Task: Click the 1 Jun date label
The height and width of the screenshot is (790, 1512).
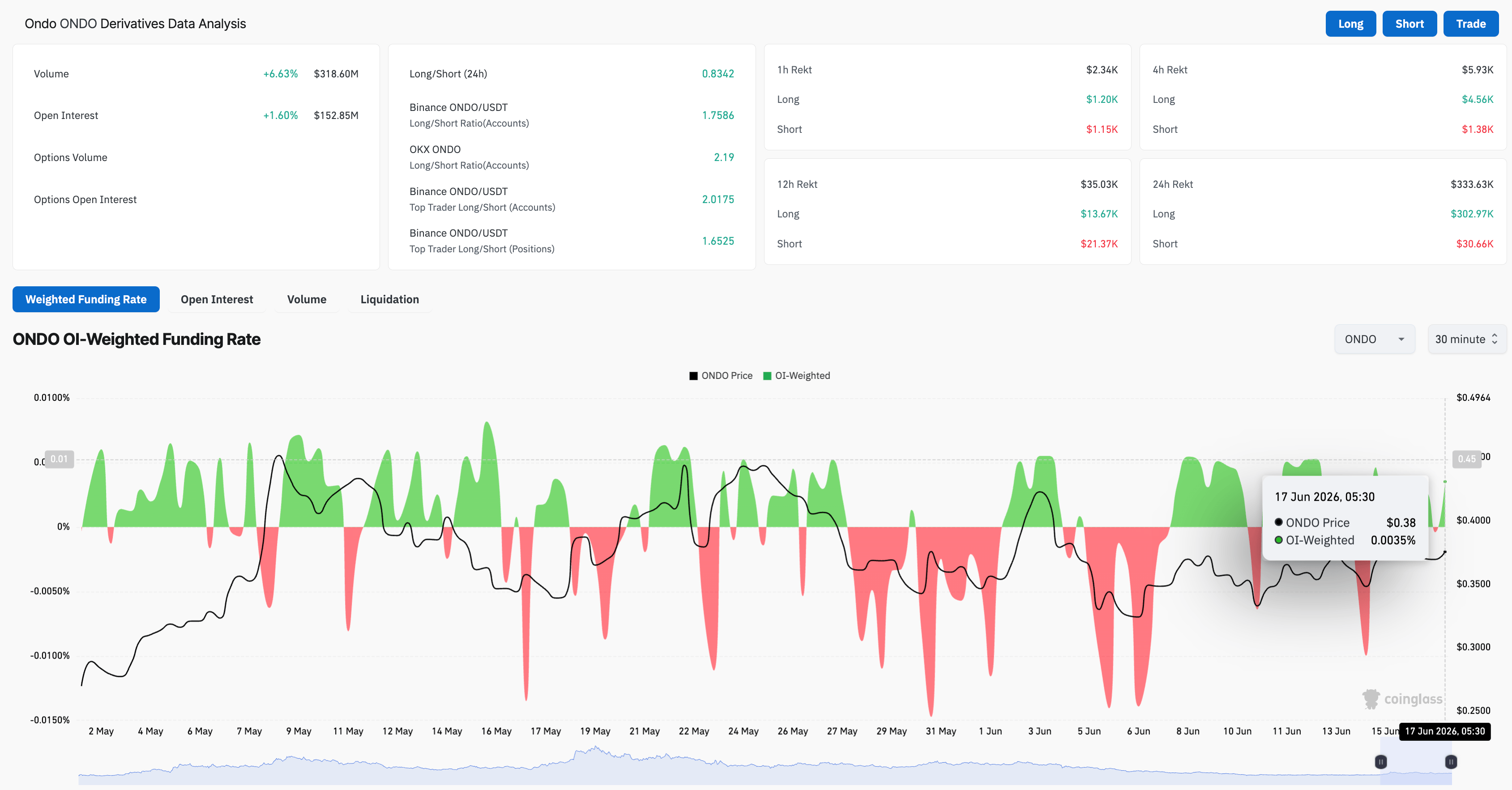Action: click(x=990, y=731)
